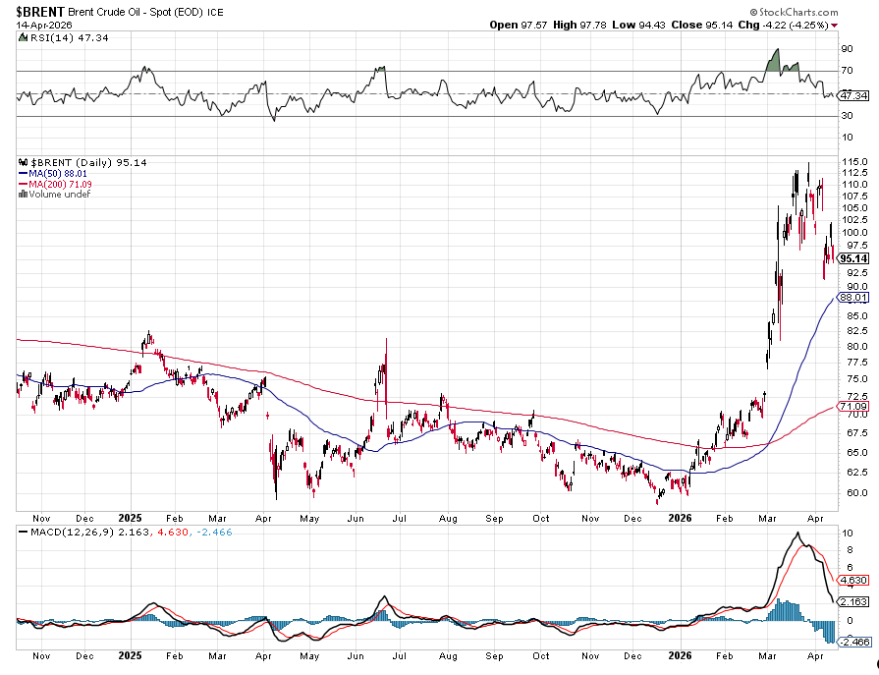
Task: Click the blue MA(50) legend swatch
Action: click(23, 173)
